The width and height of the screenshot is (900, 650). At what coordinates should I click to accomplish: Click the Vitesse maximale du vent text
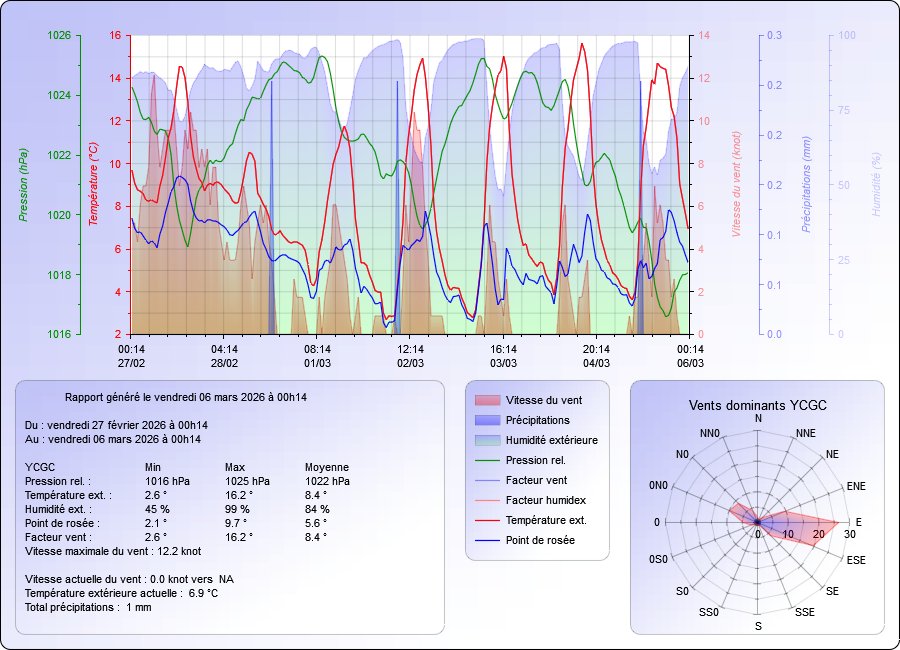(x=113, y=551)
